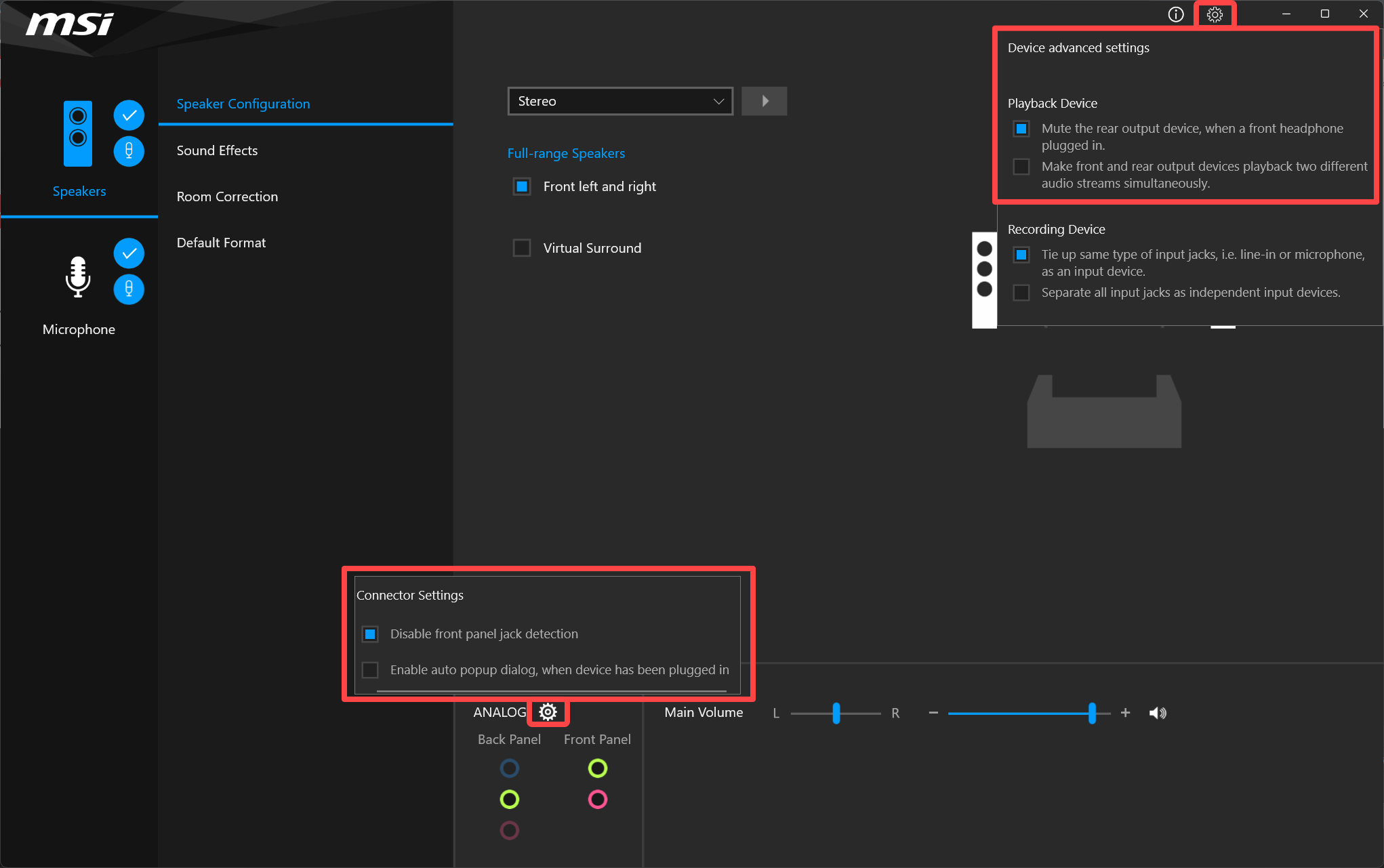The width and height of the screenshot is (1384, 868).
Task: Enable the Virtual Surround checkbox
Action: tap(522, 248)
